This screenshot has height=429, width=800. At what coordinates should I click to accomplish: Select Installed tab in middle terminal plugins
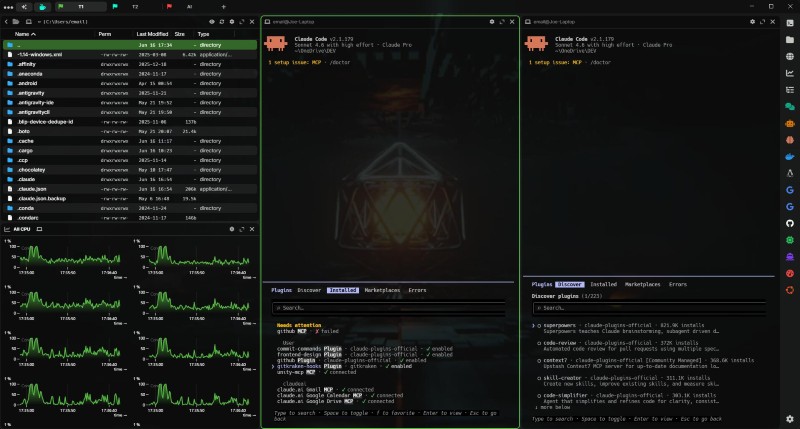(x=342, y=290)
